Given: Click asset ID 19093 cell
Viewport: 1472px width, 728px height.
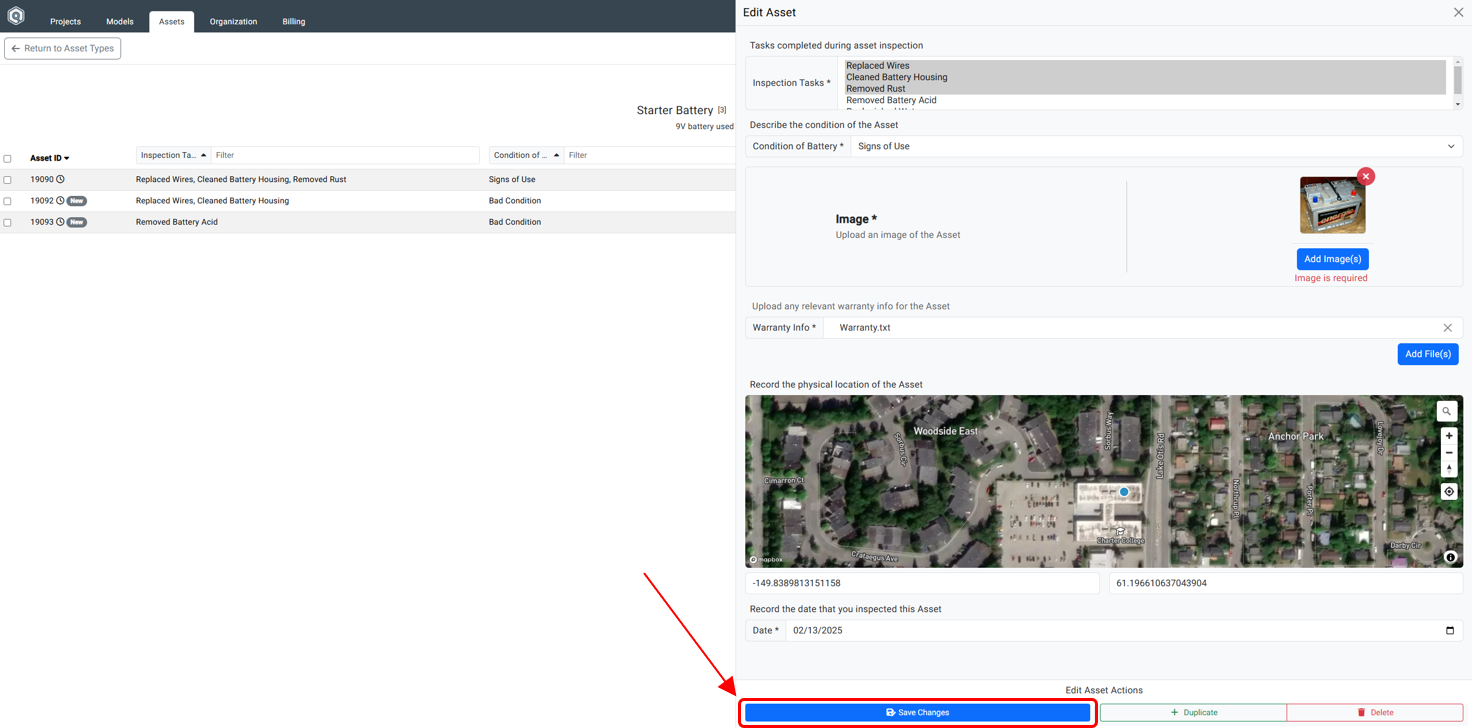Looking at the screenshot, I should pos(42,222).
